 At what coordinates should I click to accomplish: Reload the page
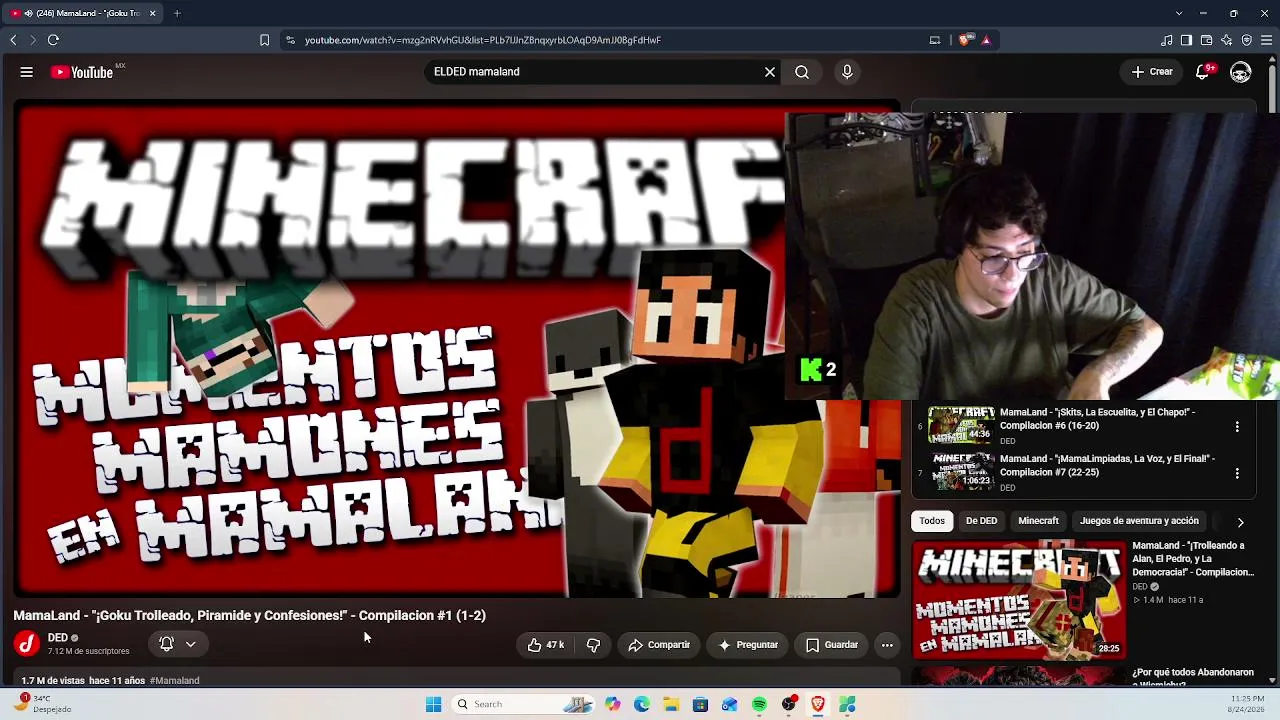[53, 40]
